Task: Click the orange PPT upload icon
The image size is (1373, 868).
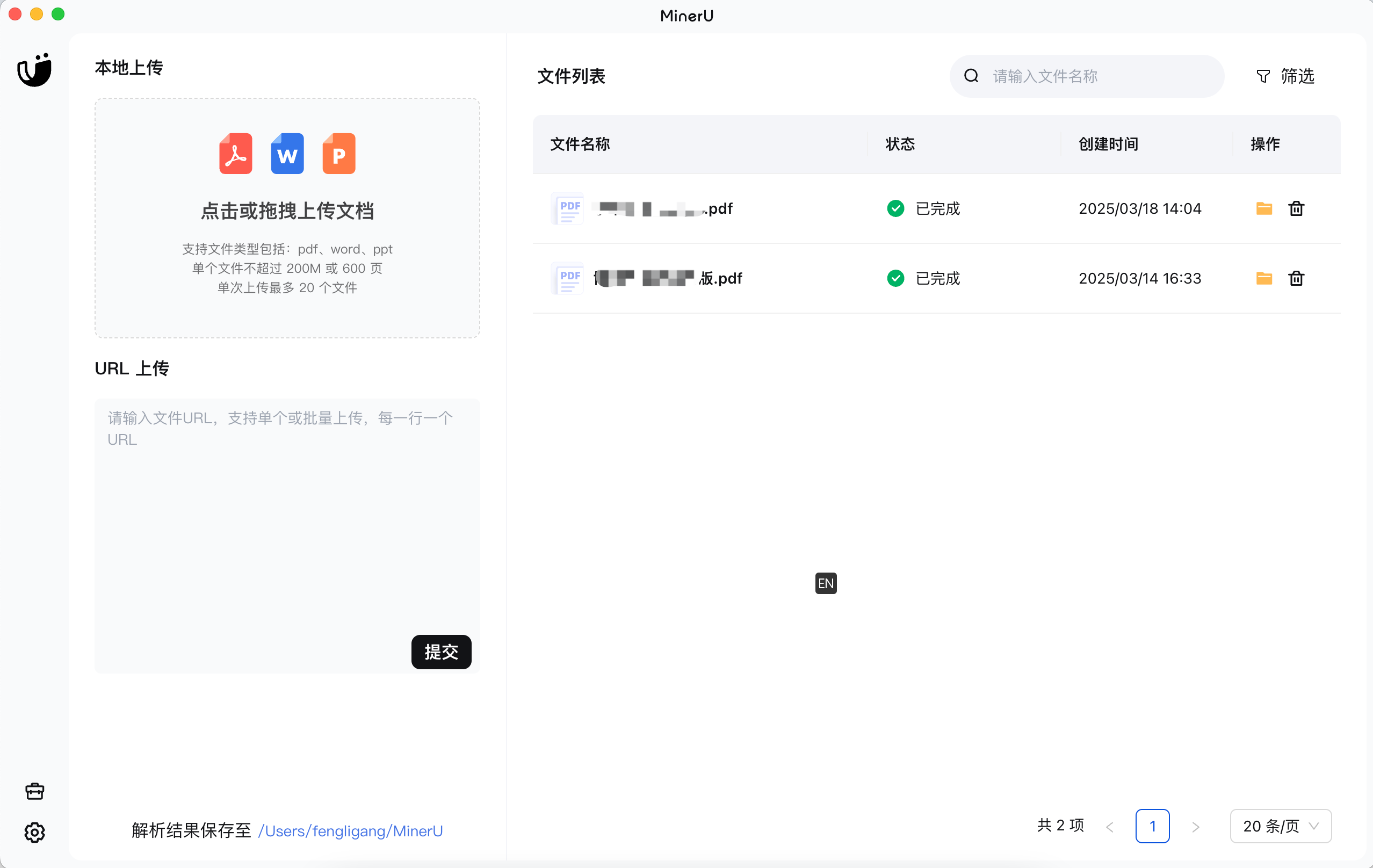Action: point(339,154)
